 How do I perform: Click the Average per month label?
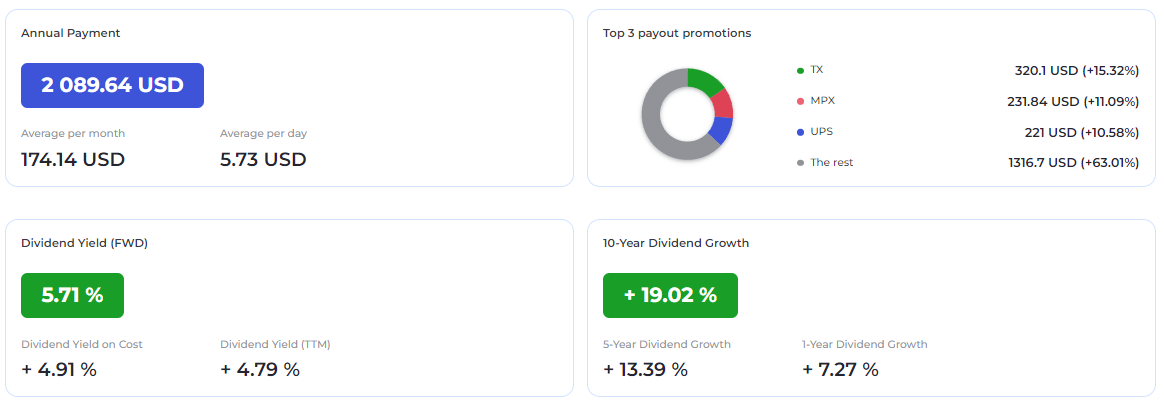click(x=73, y=134)
